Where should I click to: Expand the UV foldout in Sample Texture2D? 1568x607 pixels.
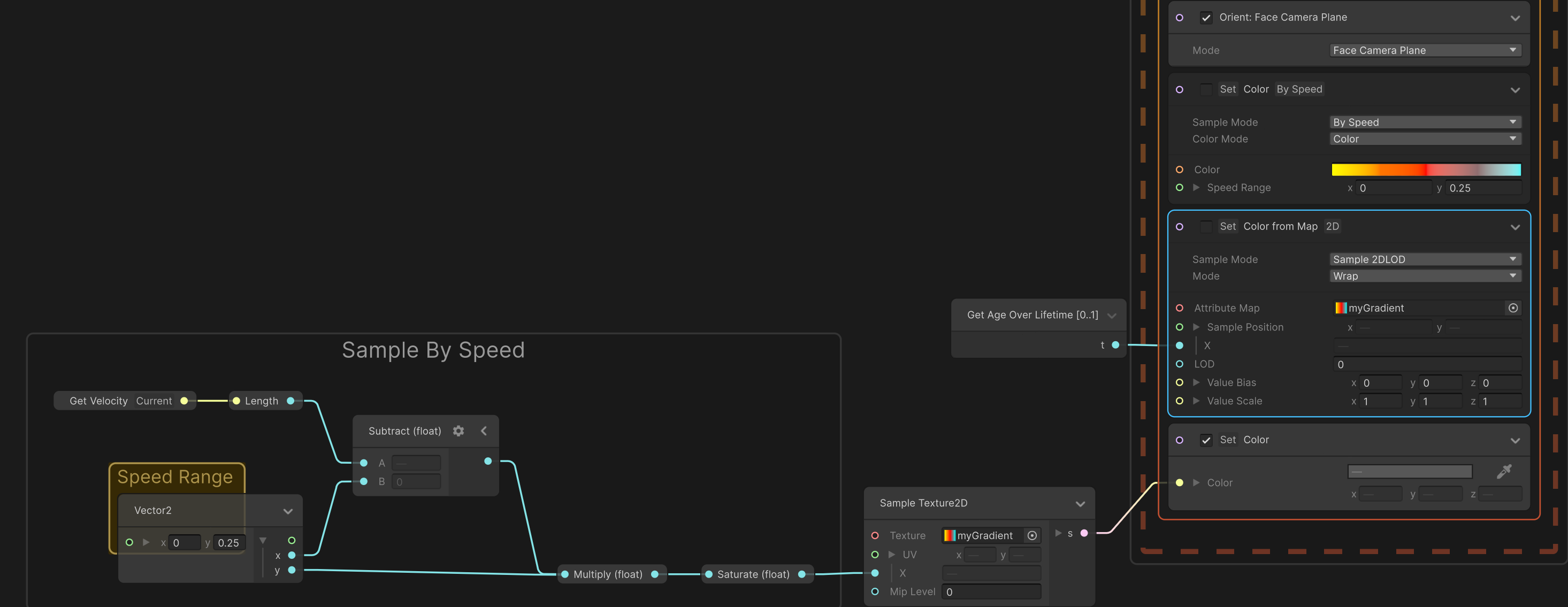[x=891, y=554]
